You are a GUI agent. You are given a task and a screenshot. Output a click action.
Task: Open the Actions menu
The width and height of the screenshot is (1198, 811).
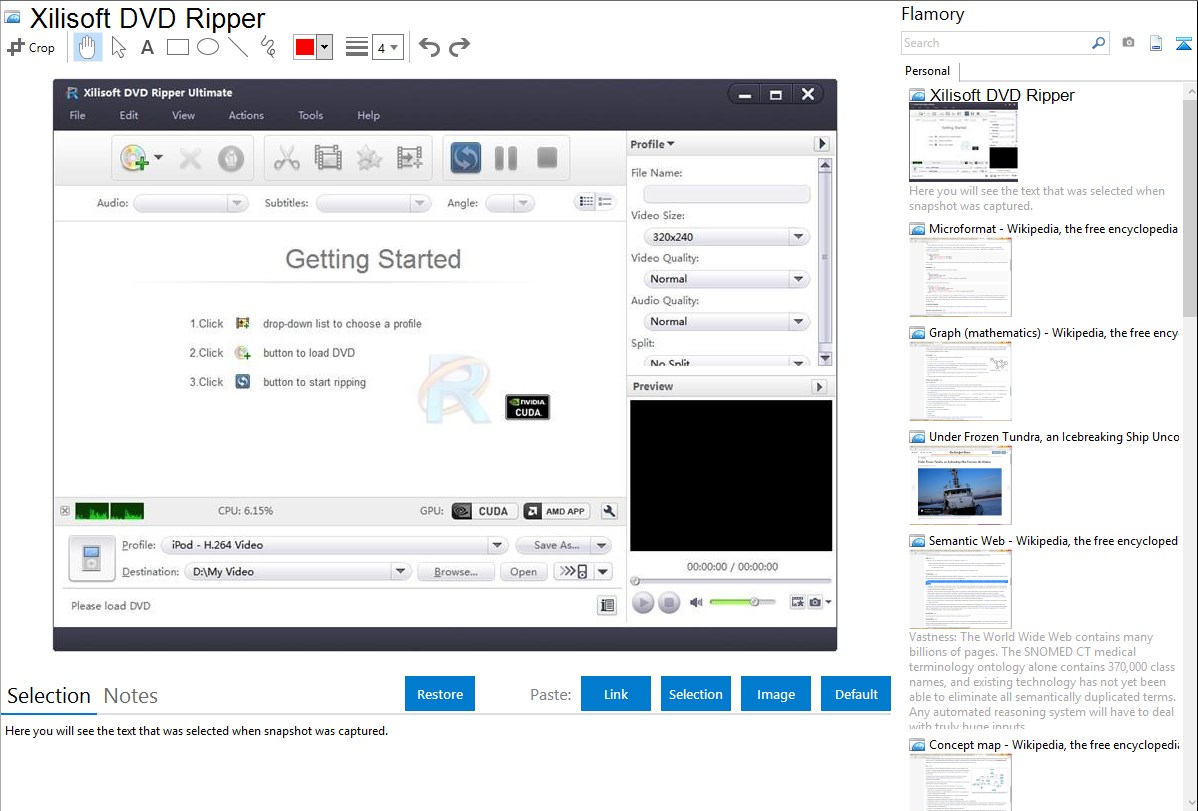[246, 115]
